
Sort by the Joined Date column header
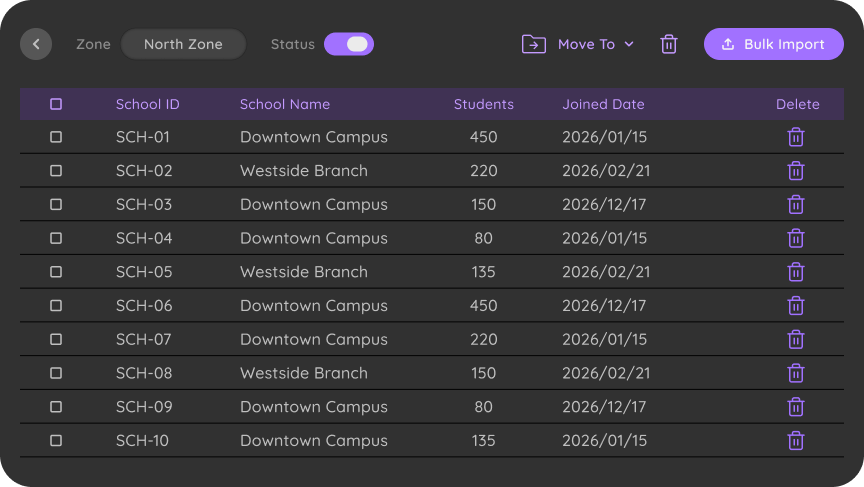pyautogui.click(x=603, y=104)
